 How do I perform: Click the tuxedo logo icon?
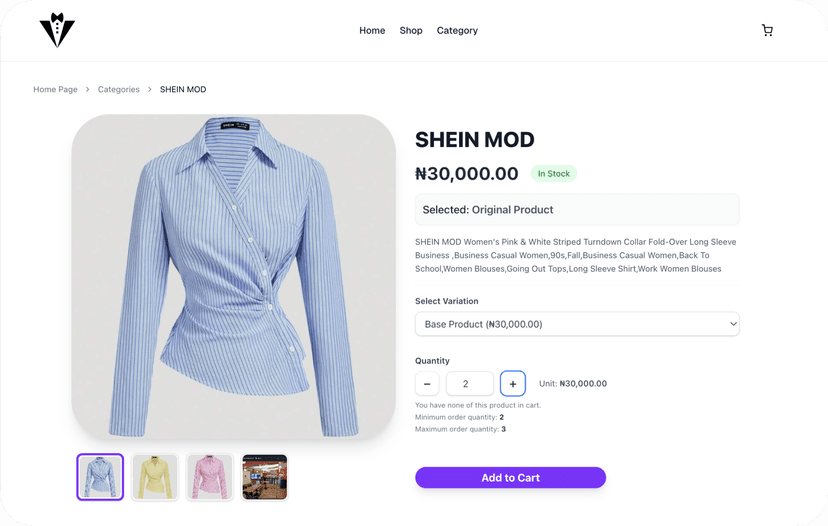click(57, 30)
